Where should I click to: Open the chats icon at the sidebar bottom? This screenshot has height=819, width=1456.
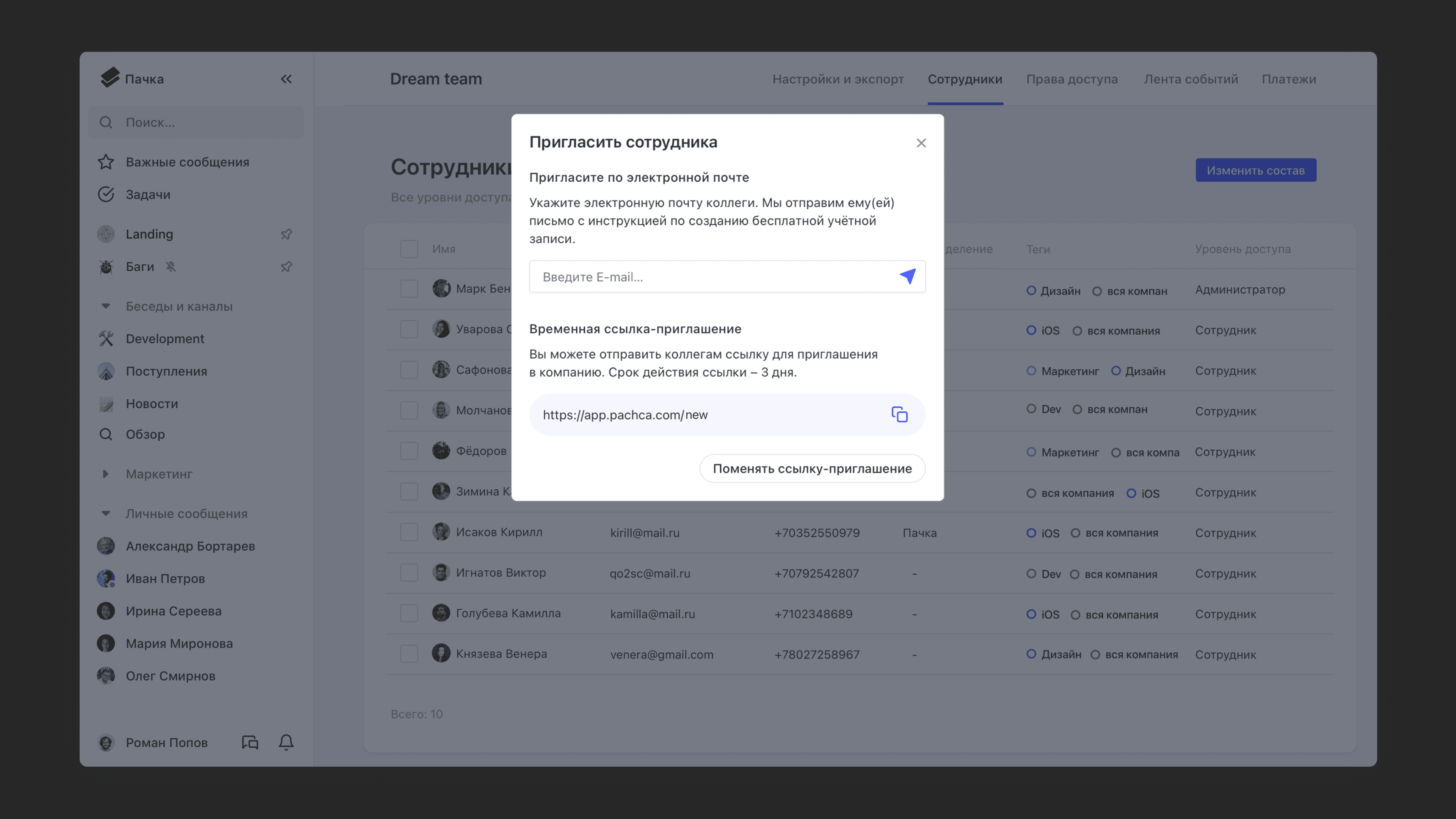coord(250,742)
